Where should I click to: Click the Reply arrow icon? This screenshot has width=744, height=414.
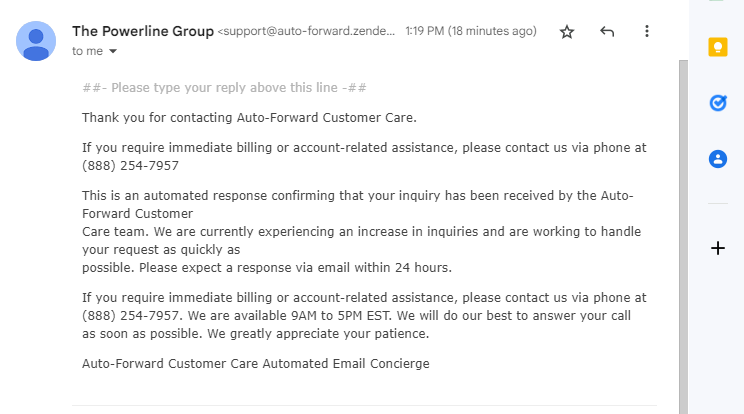pyautogui.click(x=607, y=31)
